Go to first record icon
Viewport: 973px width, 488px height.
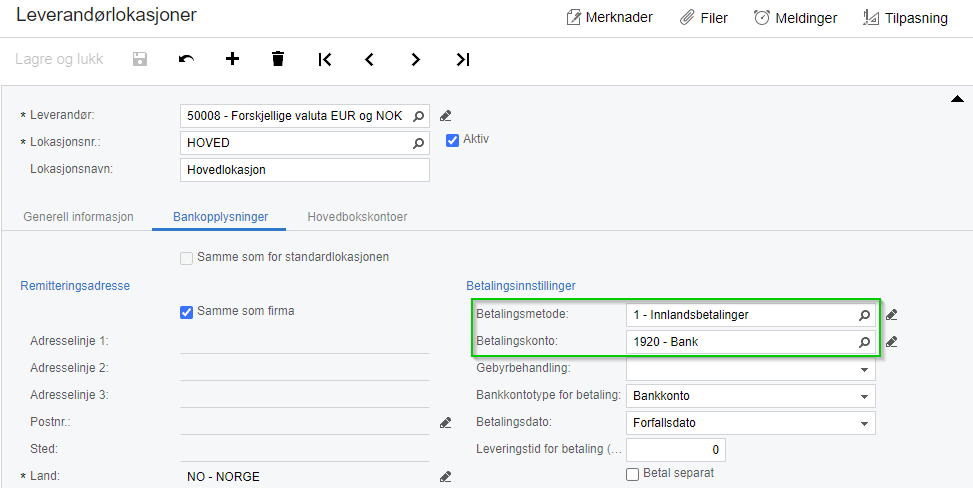pyautogui.click(x=325, y=60)
